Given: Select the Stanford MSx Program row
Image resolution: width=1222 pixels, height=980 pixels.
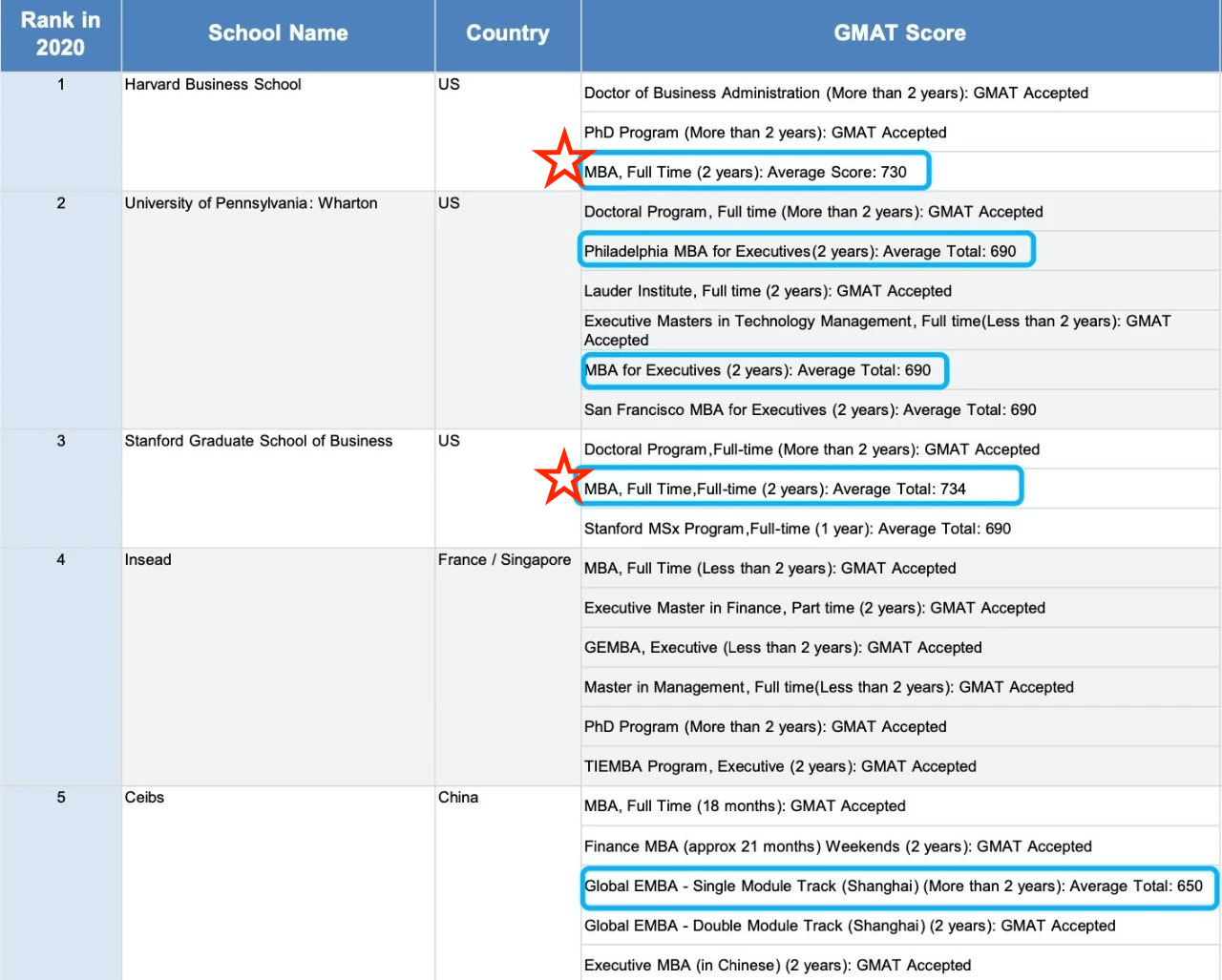Looking at the screenshot, I should tap(797, 529).
